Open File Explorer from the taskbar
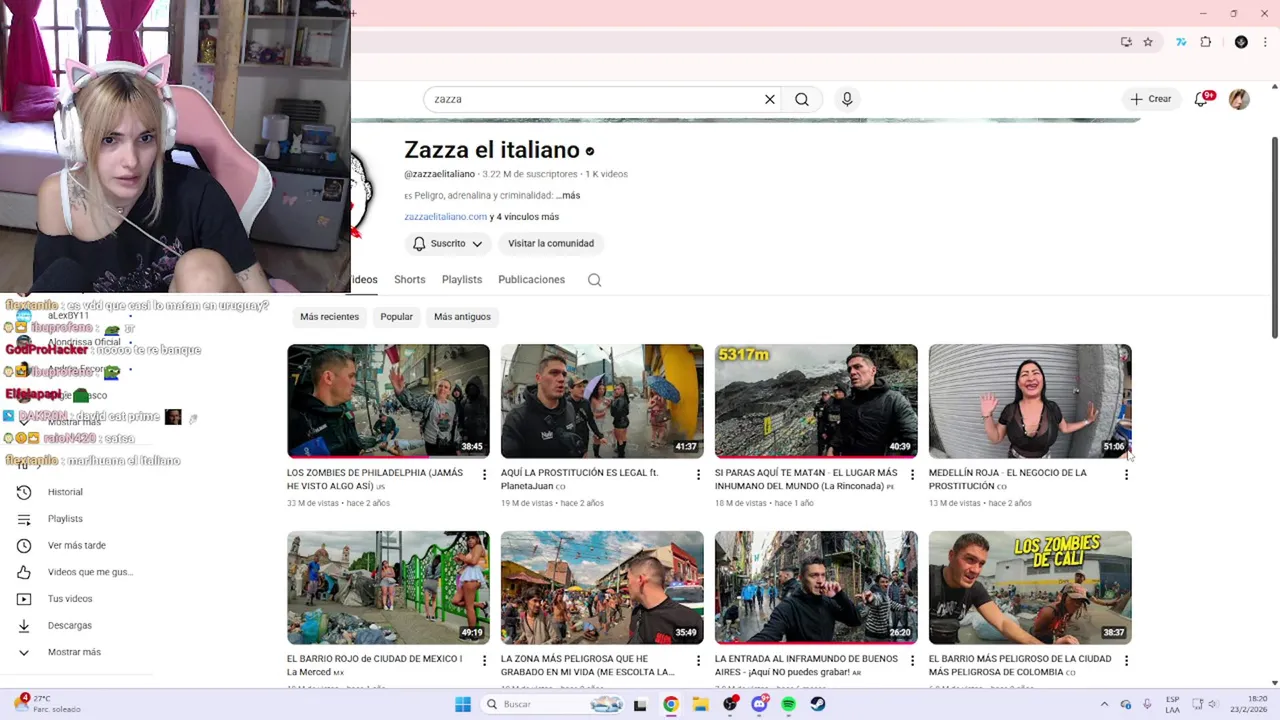Viewport: 1280px width, 720px height. click(x=700, y=704)
